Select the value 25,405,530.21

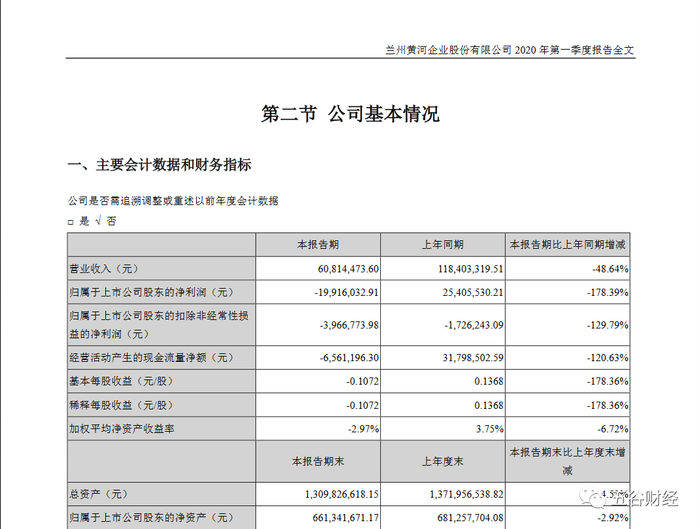click(473, 292)
